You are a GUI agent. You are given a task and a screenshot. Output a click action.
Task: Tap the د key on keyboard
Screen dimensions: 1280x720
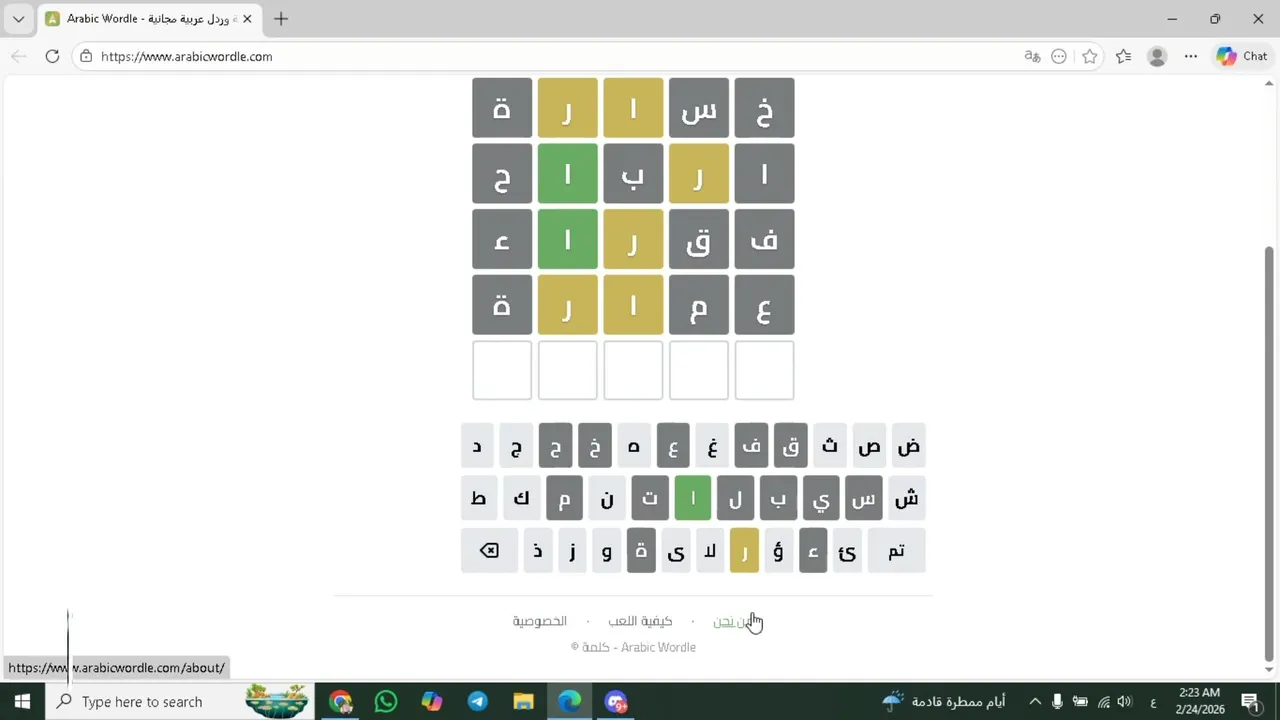(477, 446)
